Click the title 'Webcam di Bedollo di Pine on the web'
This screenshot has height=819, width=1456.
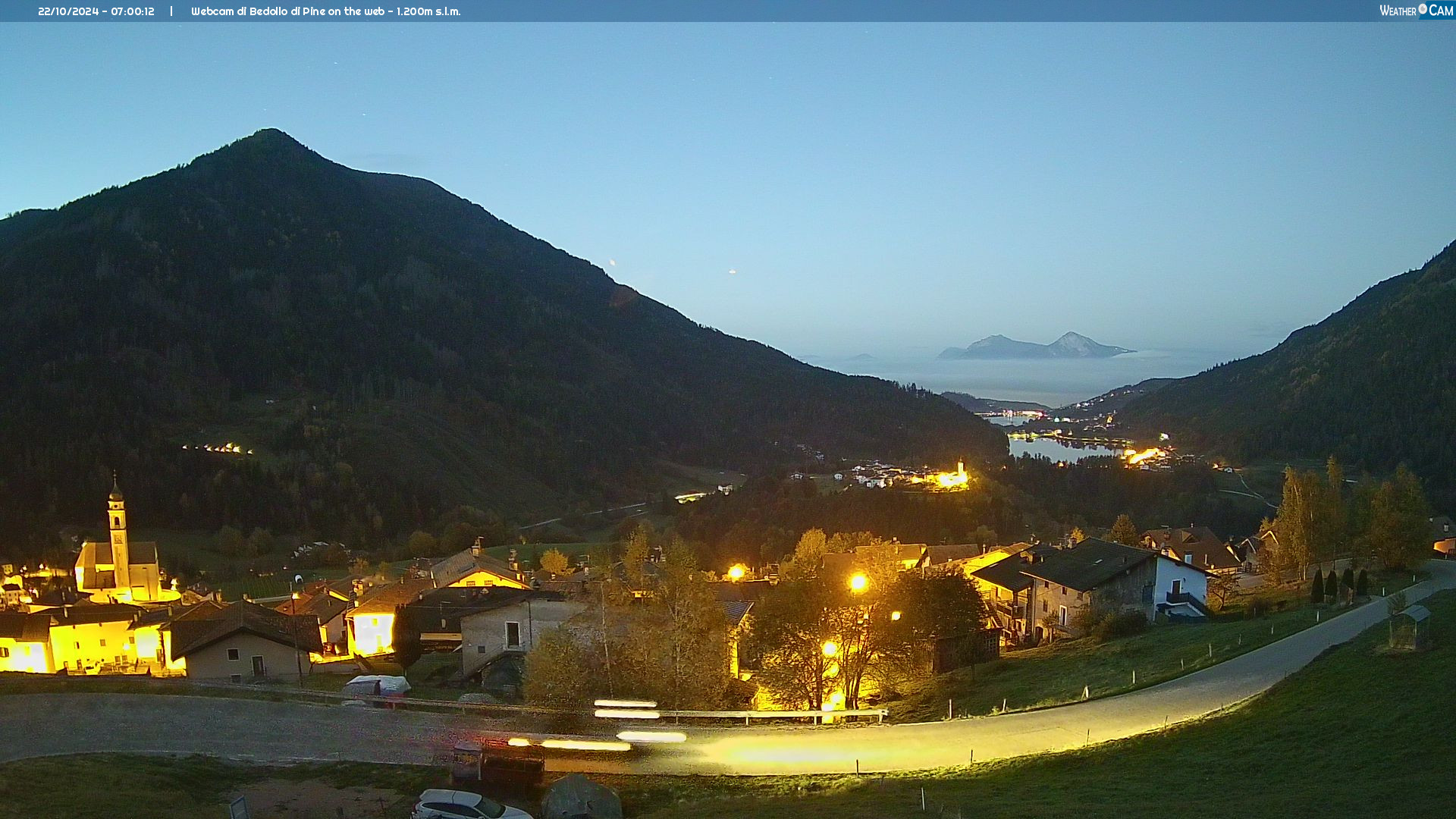289,11
